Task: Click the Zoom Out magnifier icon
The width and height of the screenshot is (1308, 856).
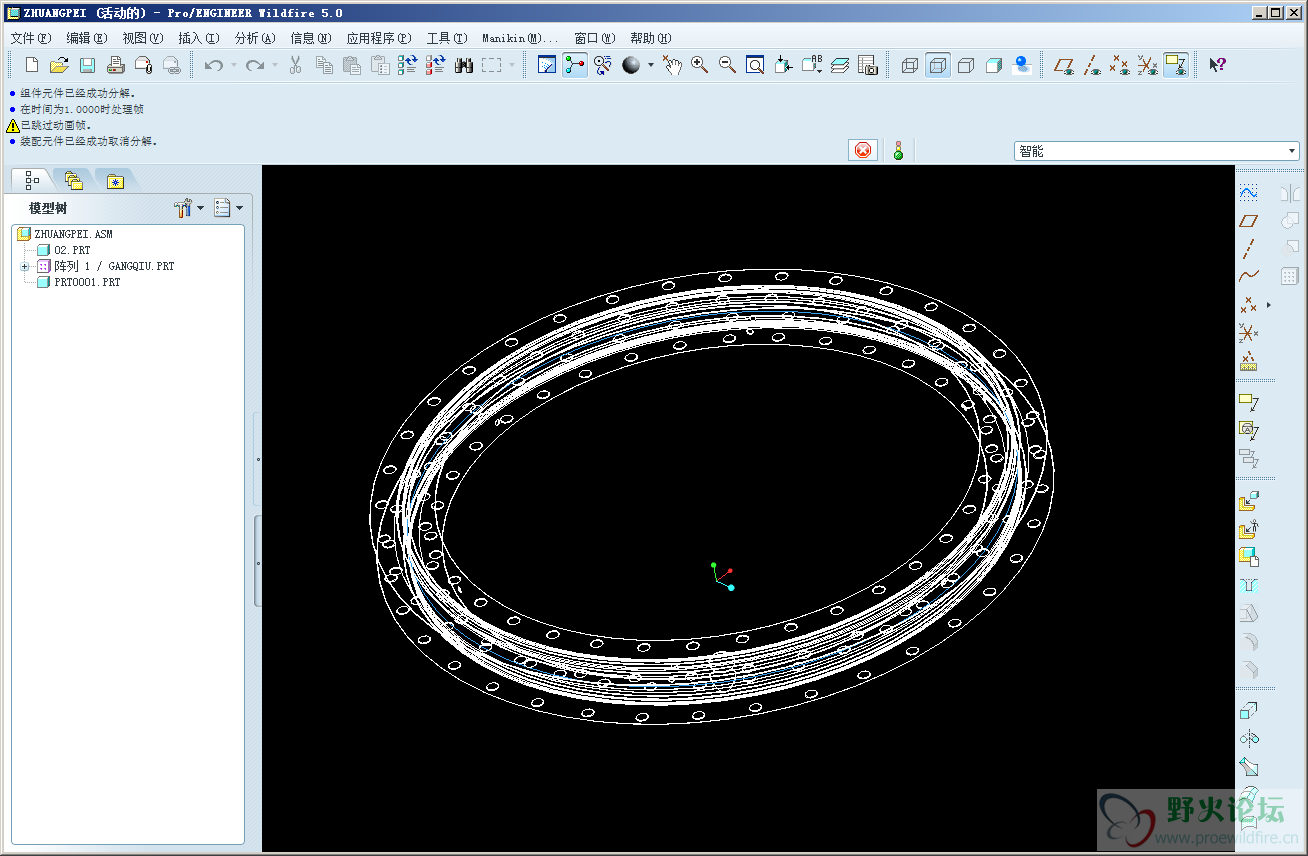Action: click(x=728, y=65)
